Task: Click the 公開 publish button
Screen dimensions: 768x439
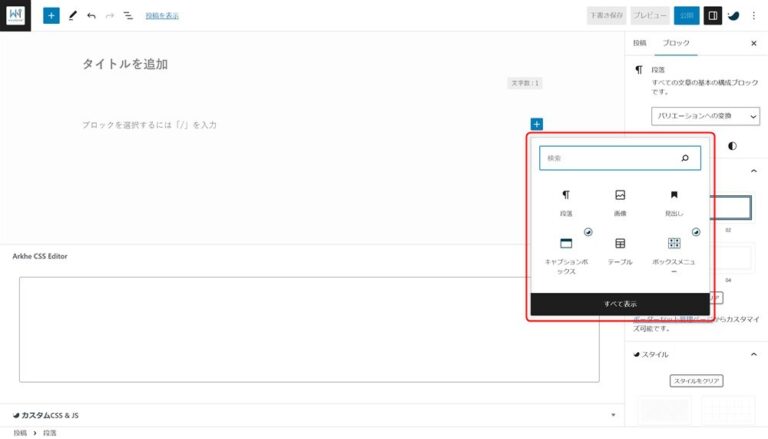Action: tap(686, 16)
